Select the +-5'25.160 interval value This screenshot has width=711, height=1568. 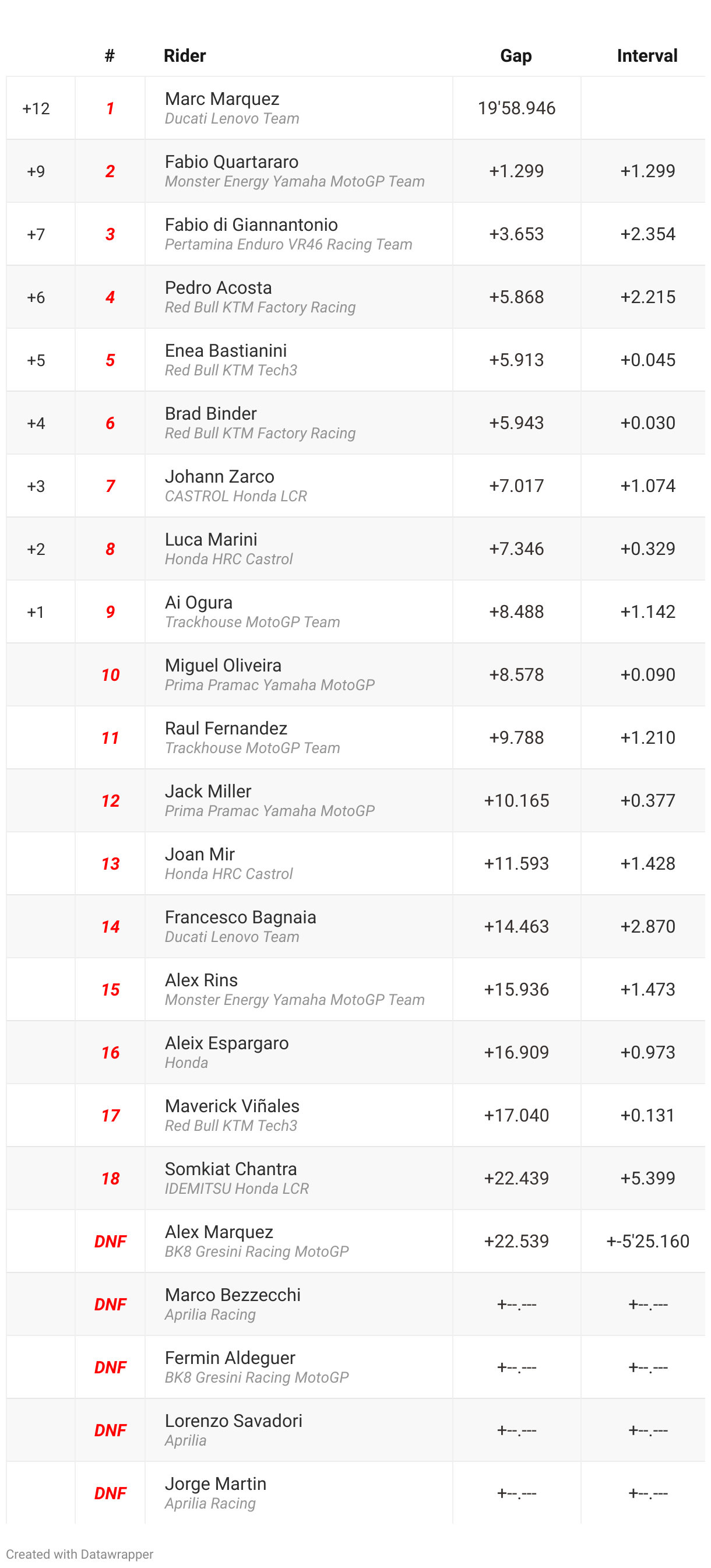tap(647, 1241)
